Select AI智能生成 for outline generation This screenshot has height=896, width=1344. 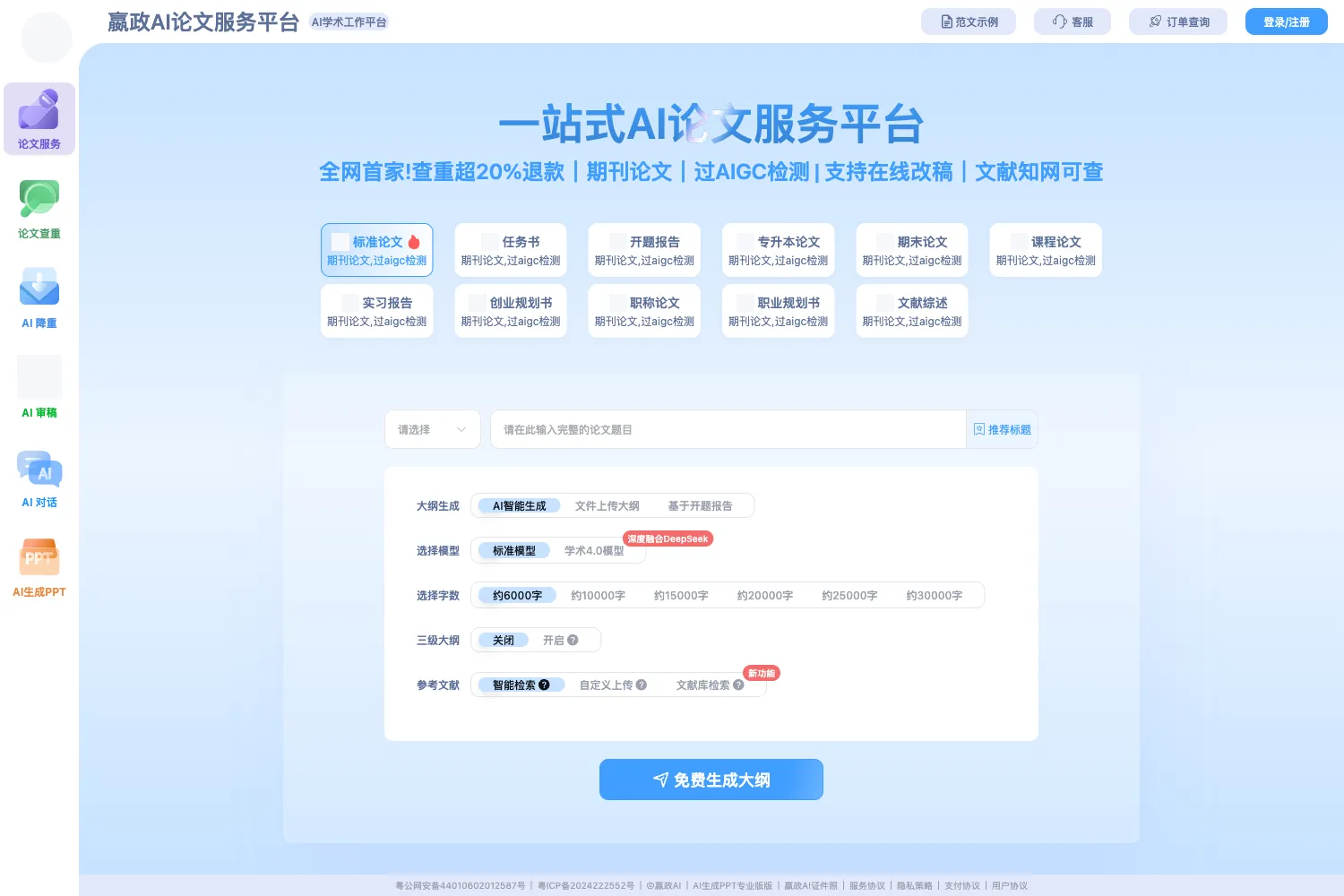520,505
